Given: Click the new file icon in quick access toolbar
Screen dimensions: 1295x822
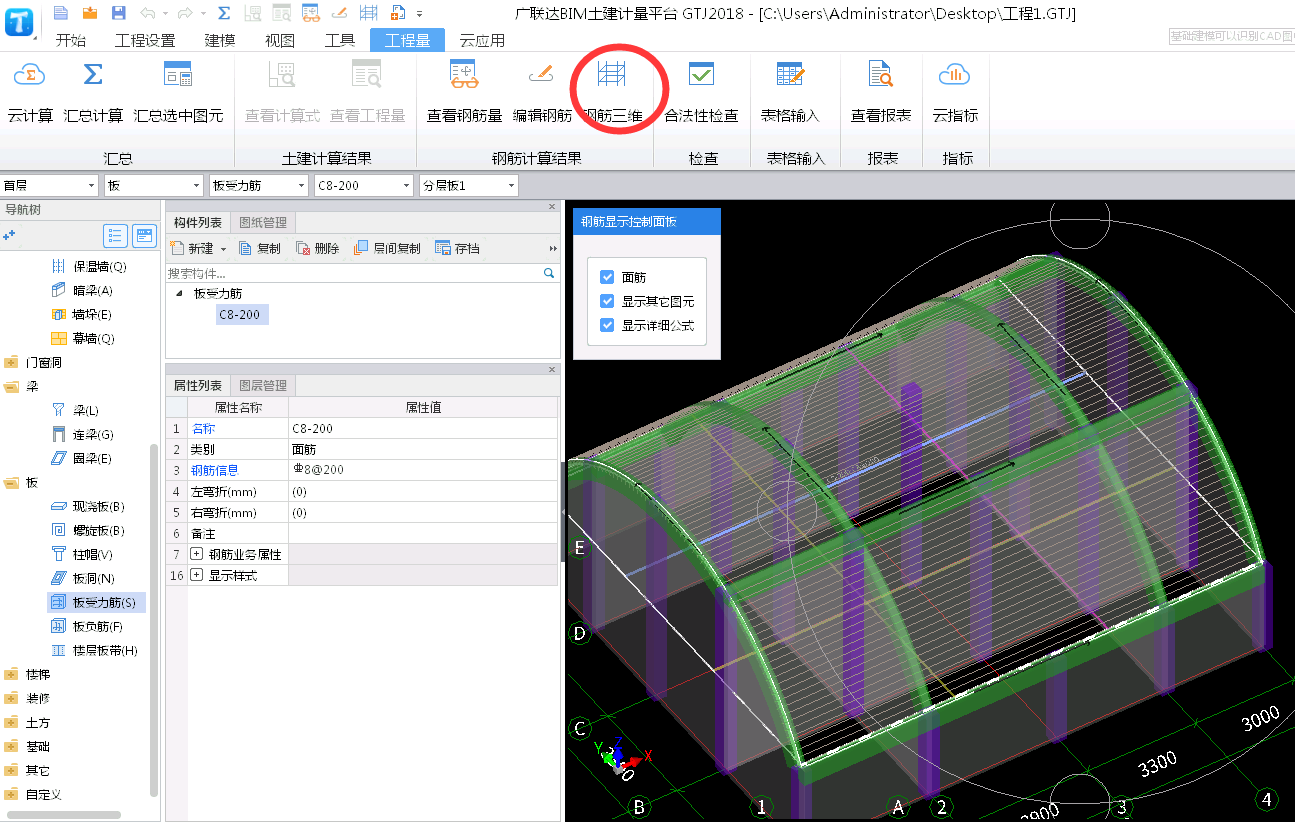Looking at the screenshot, I should pos(61,12).
